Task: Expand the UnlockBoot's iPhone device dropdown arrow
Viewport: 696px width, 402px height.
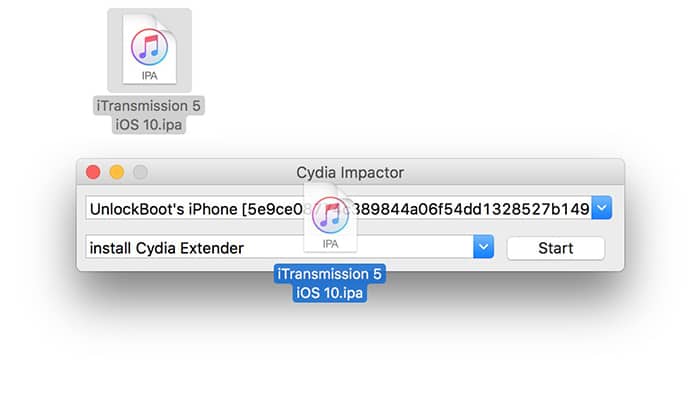Action: pyautogui.click(x=602, y=208)
